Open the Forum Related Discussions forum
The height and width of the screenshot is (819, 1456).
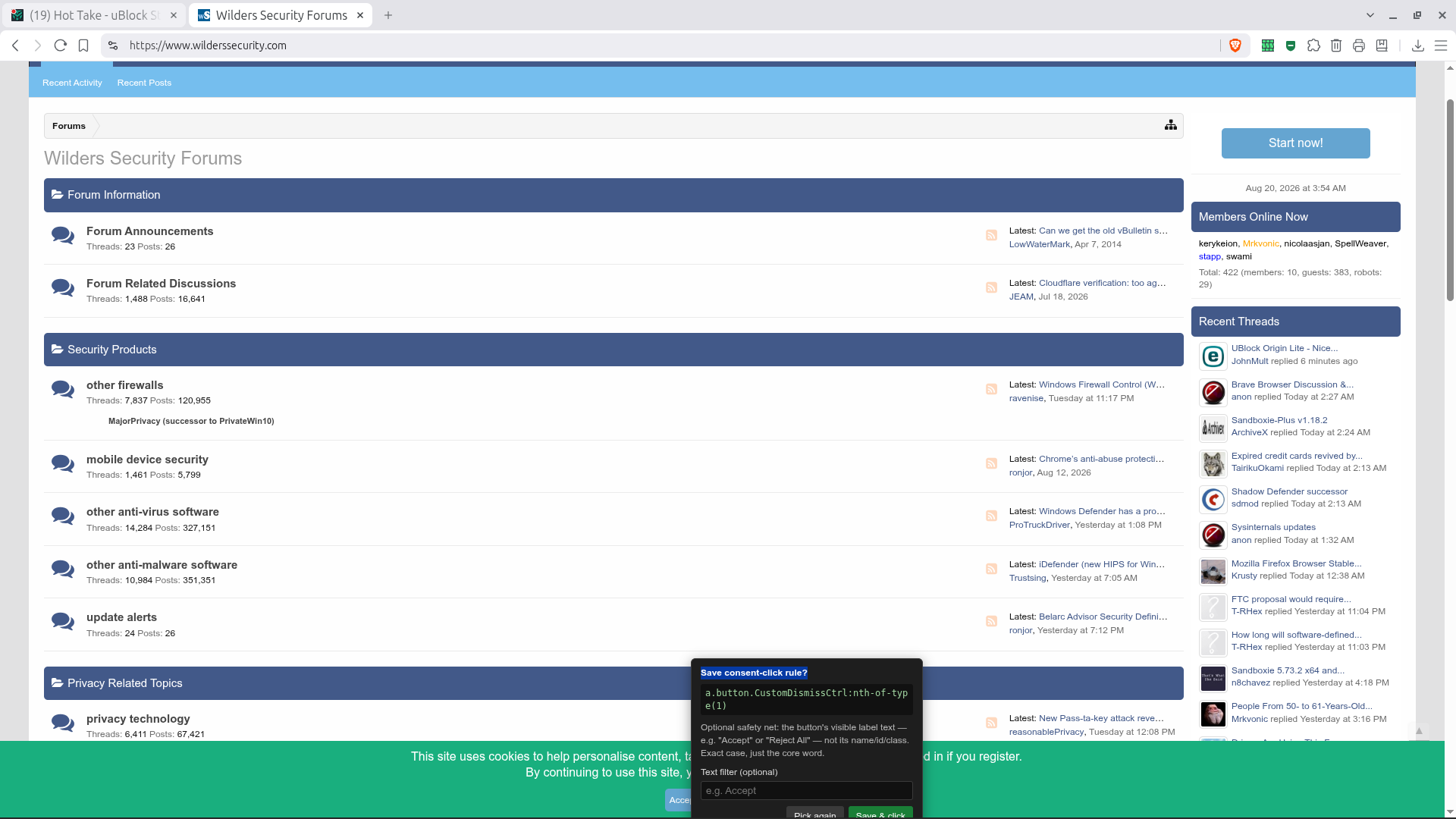[161, 284]
